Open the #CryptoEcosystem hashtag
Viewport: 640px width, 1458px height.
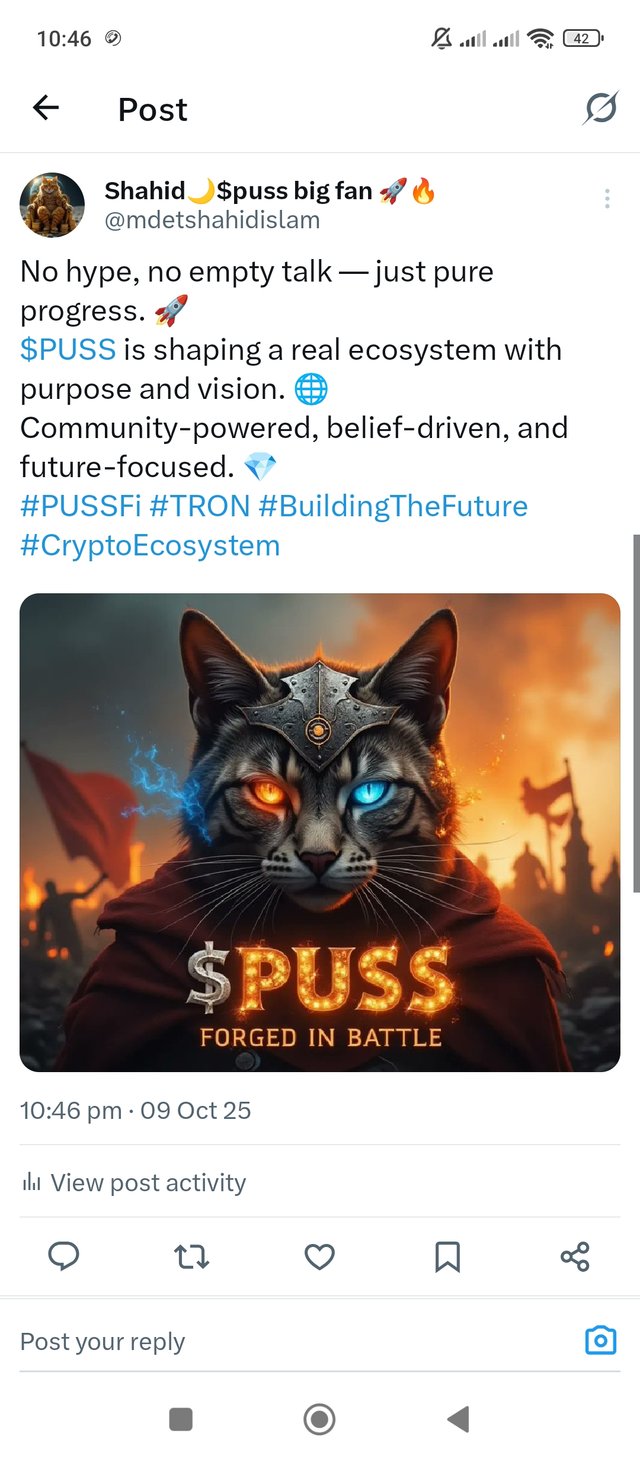point(150,546)
